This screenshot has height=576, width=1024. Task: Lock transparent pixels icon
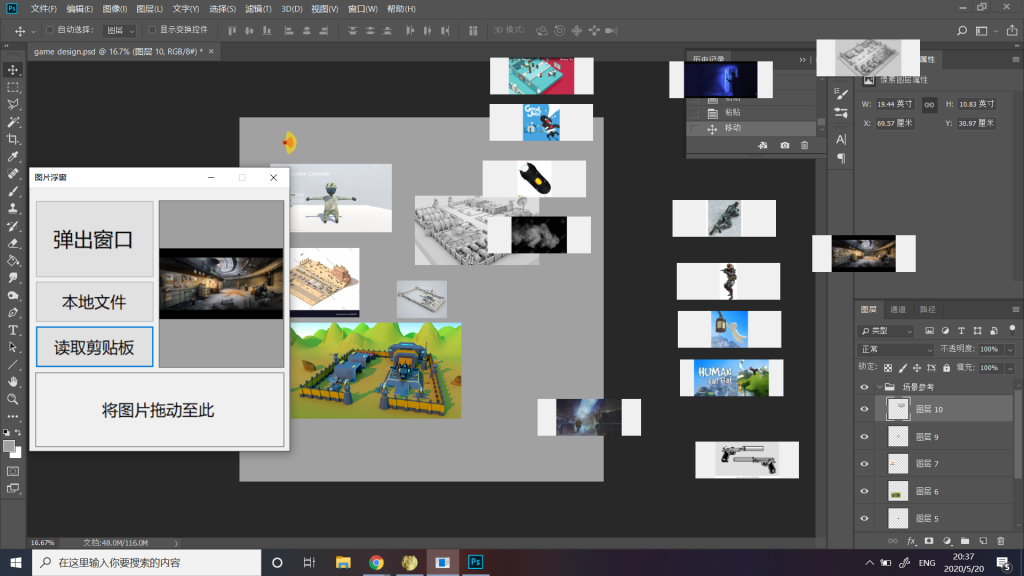coord(888,368)
